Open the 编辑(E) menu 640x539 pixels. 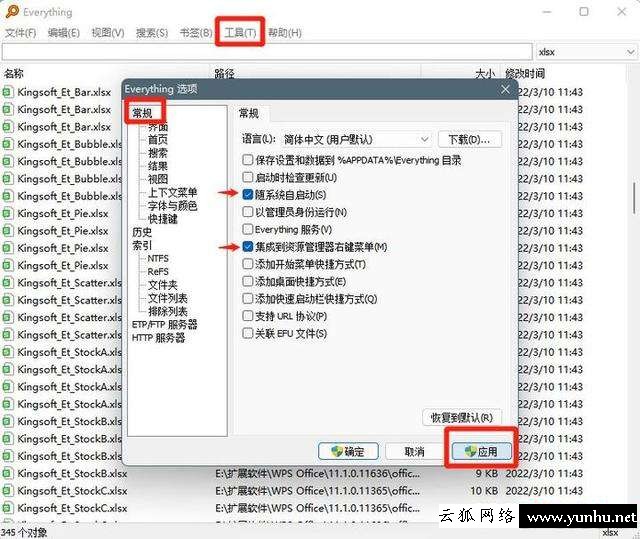[x=64, y=33]
